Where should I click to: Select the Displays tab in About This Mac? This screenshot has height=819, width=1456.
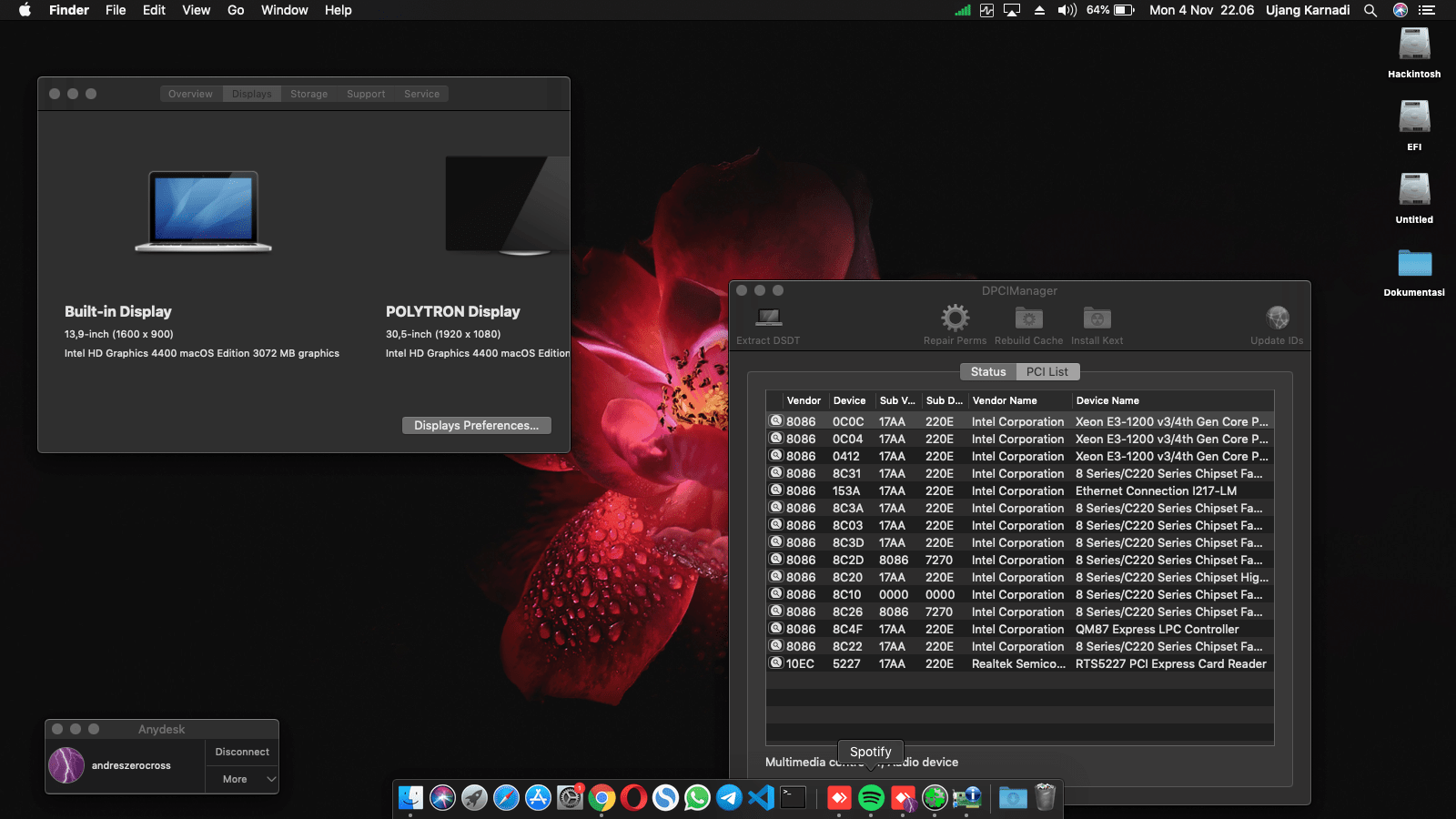click(x=251, y=94)
